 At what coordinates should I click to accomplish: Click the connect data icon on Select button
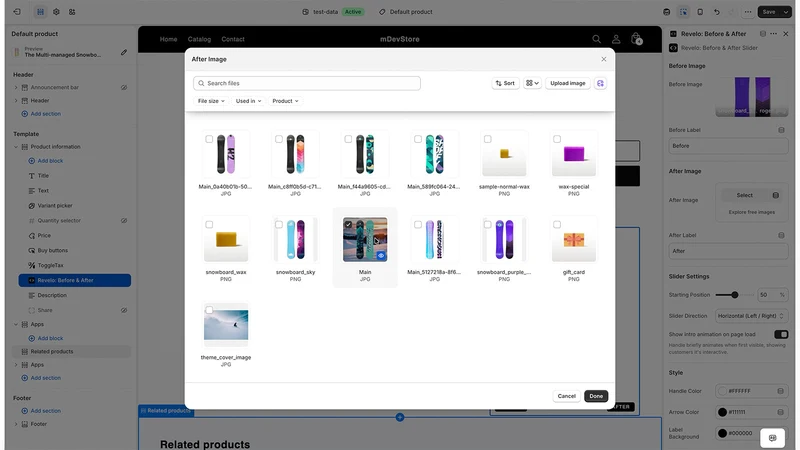[776, 195]
